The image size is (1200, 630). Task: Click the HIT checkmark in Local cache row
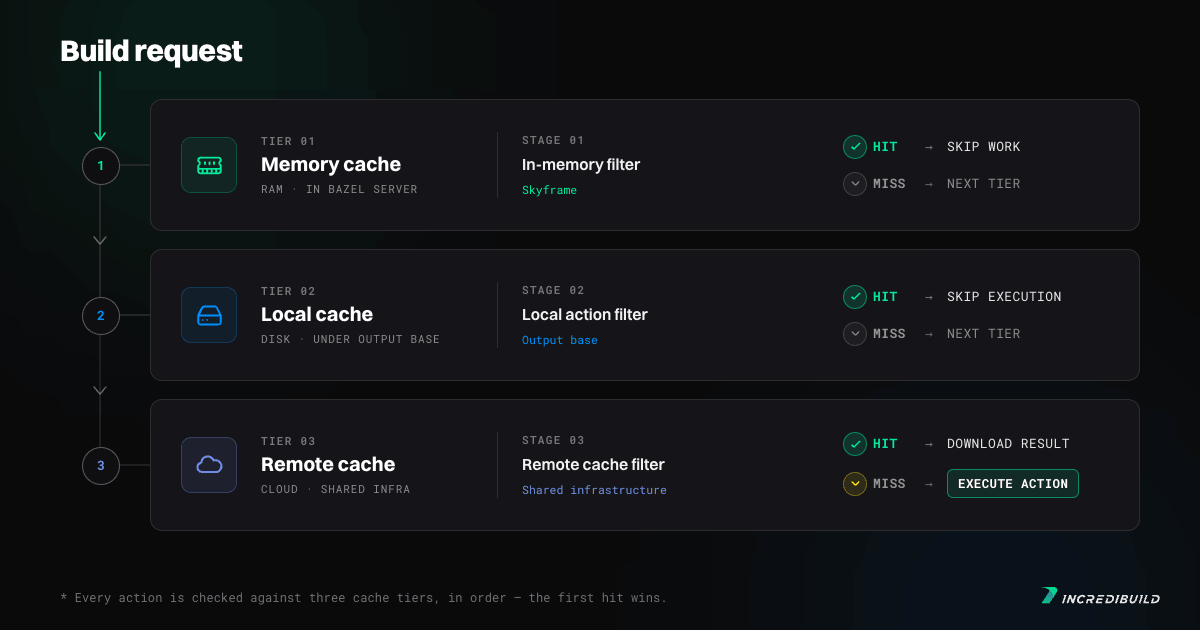[x=855, y=297]
